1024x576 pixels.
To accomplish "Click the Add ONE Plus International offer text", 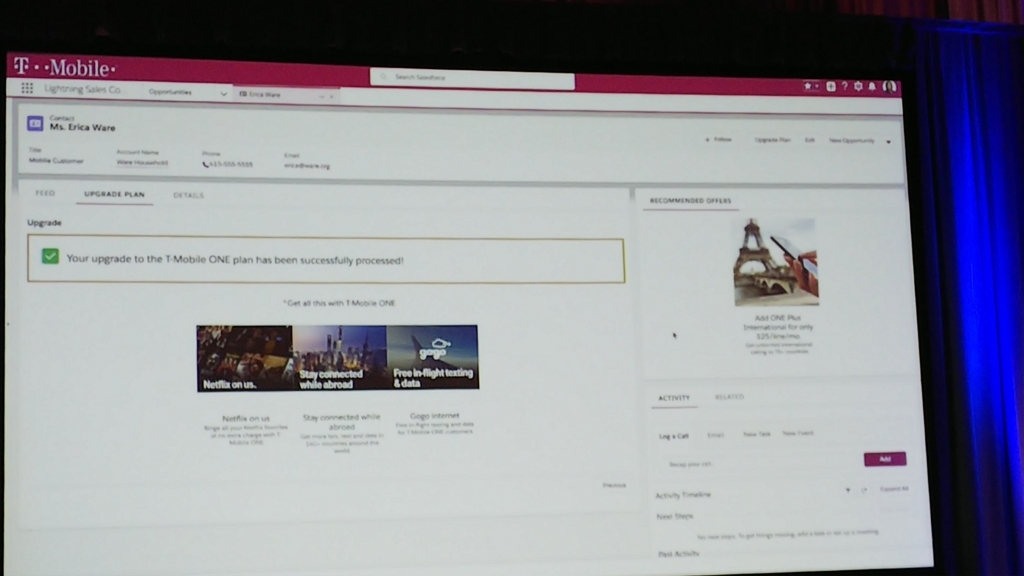I will [778, 327].
